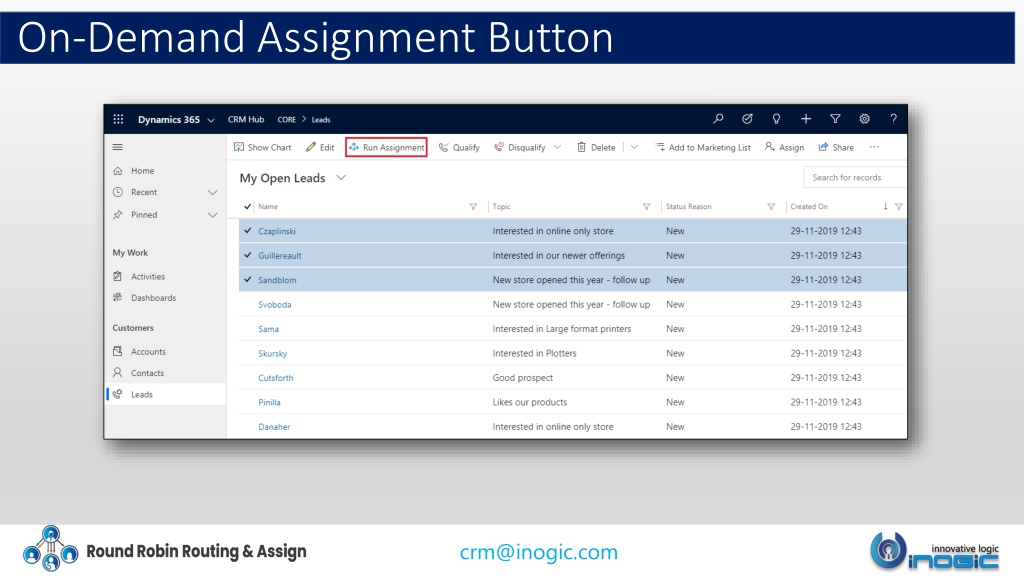Open more commands ellipsis in toolbar

(x=874, y=147)
